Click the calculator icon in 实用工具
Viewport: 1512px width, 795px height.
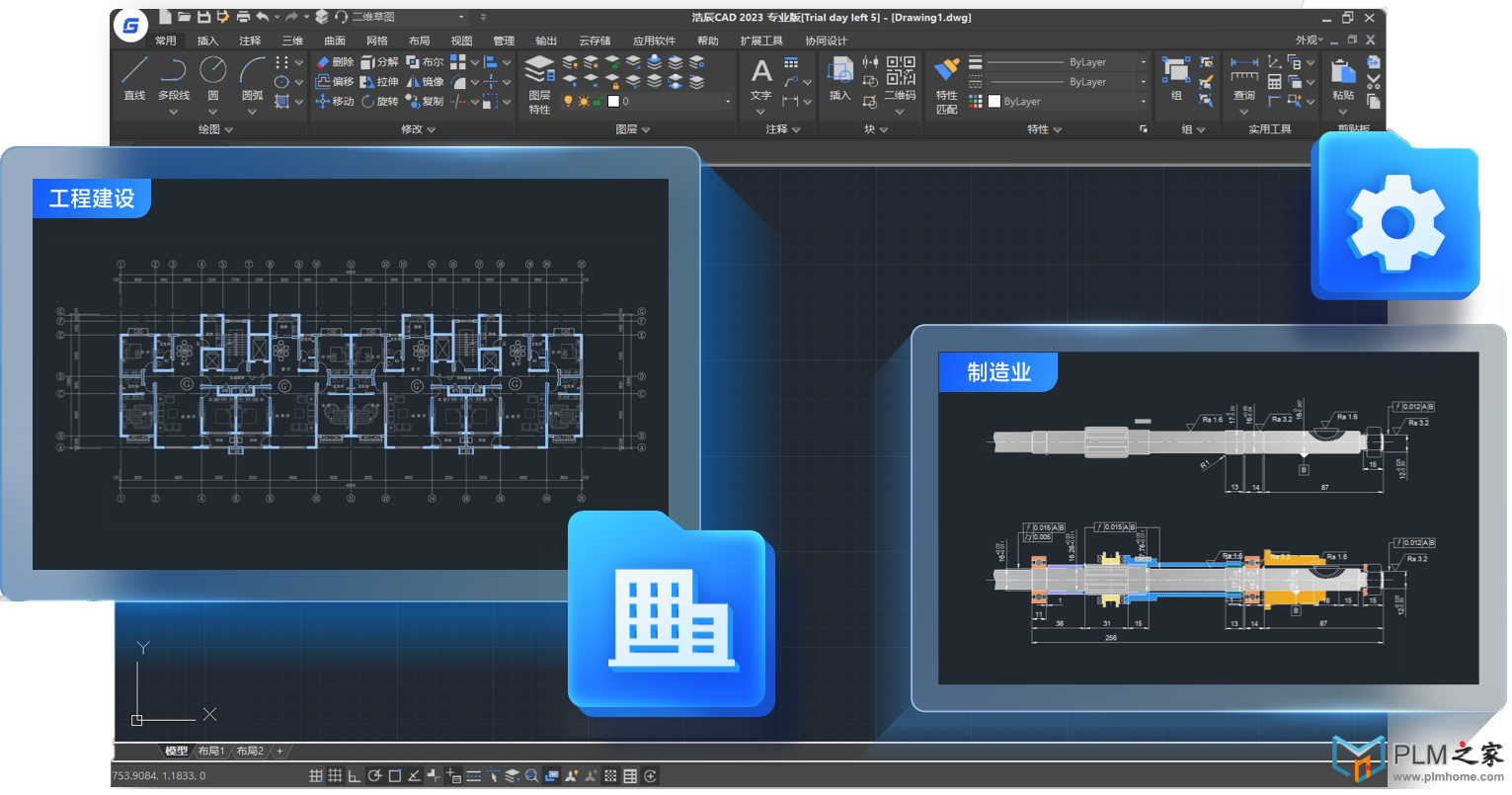point(1275,82)
